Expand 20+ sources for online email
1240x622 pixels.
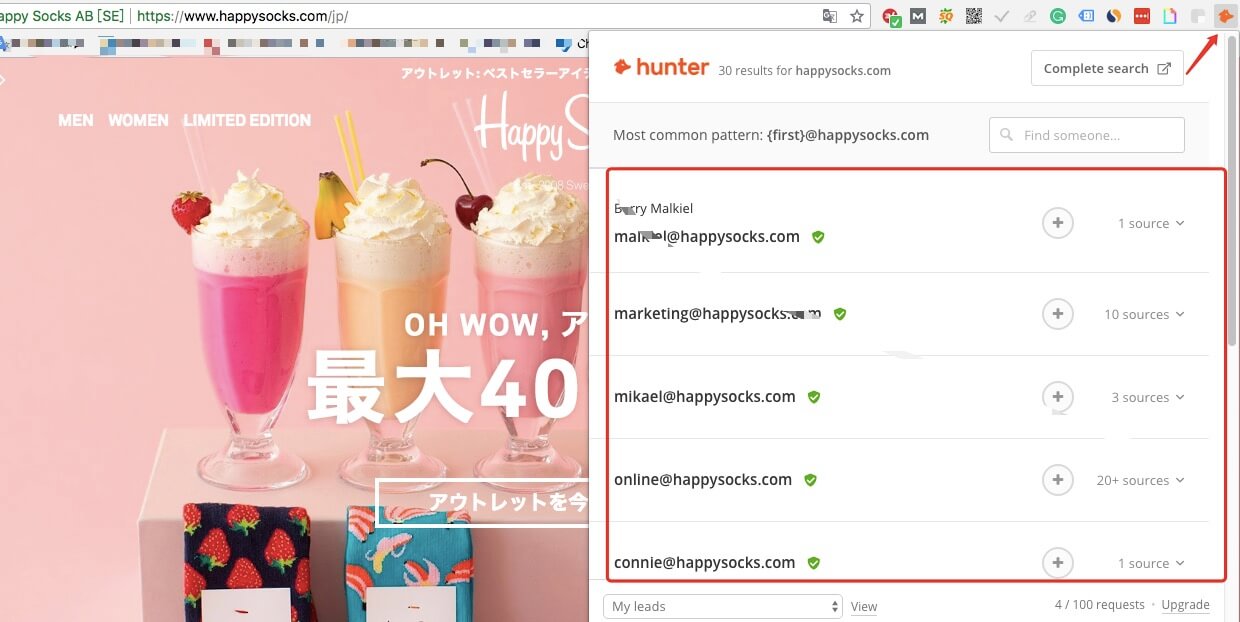tap(1140, 480)
